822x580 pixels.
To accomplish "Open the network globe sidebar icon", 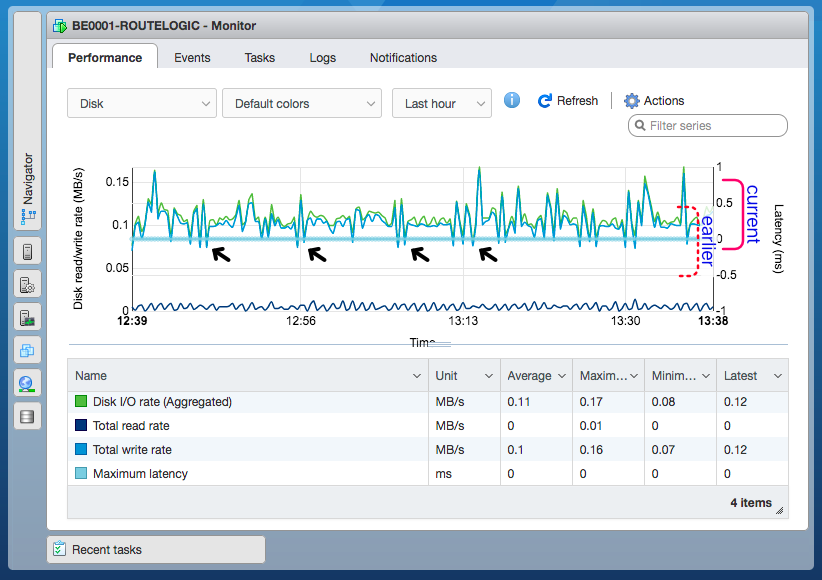I will (27, 383).
